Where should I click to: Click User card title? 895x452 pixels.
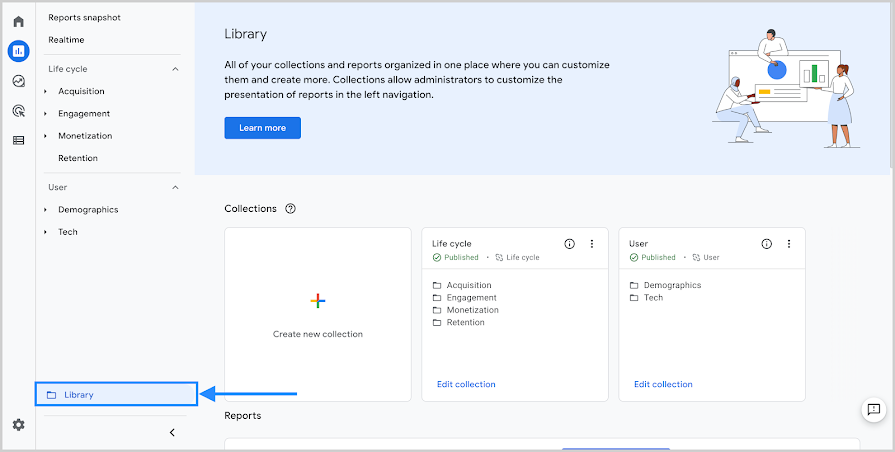coord(638,244)
